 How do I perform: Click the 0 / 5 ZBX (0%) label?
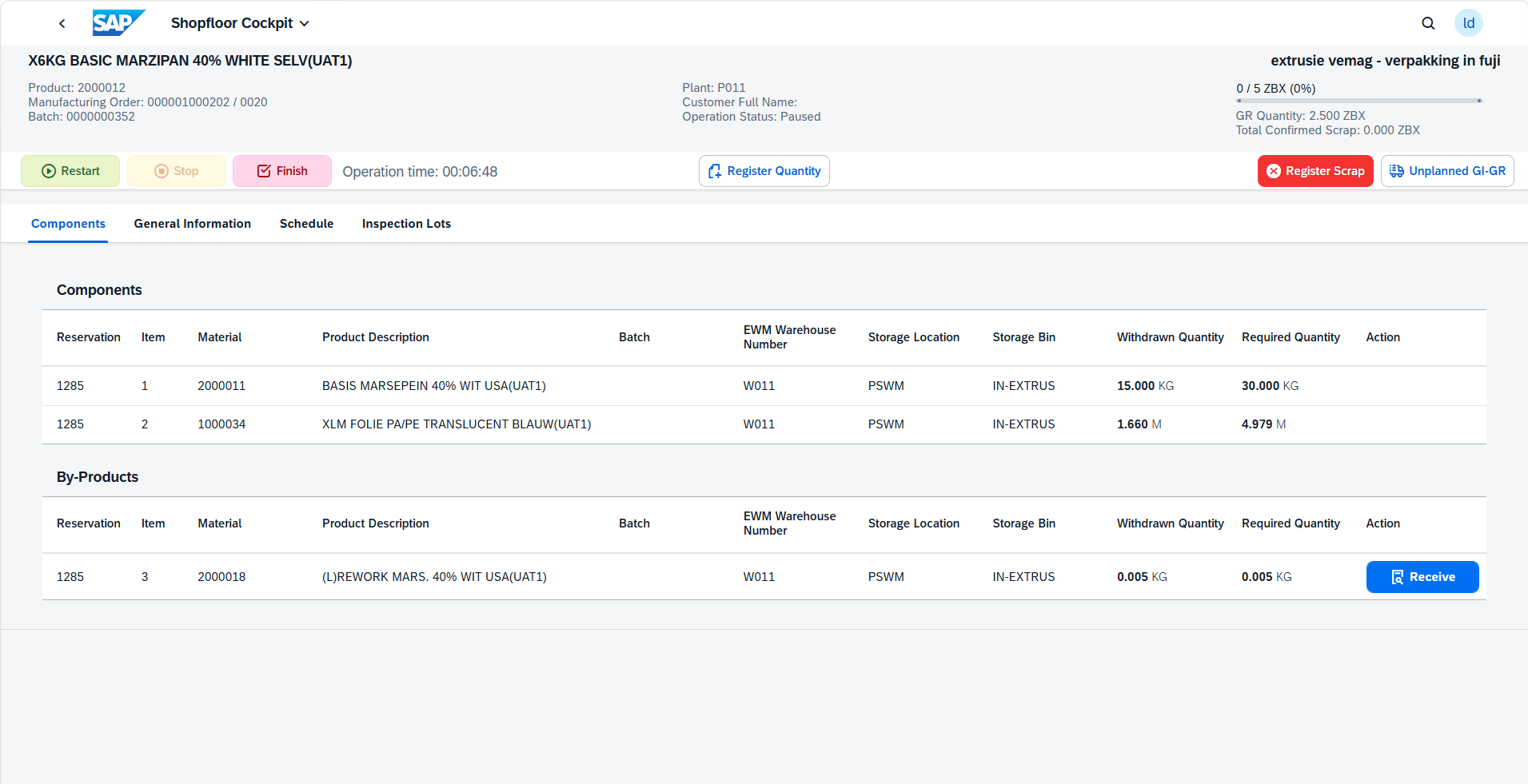1275,89
